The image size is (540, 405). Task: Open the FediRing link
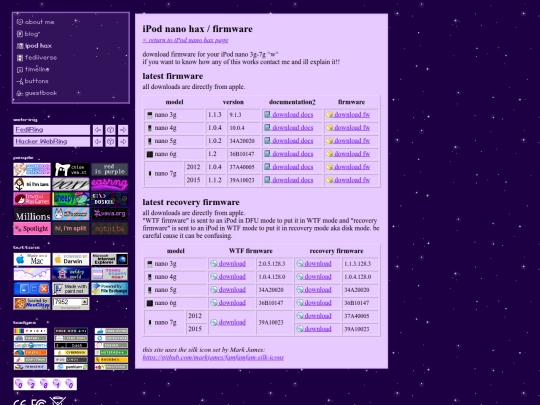tap(29, 130)
